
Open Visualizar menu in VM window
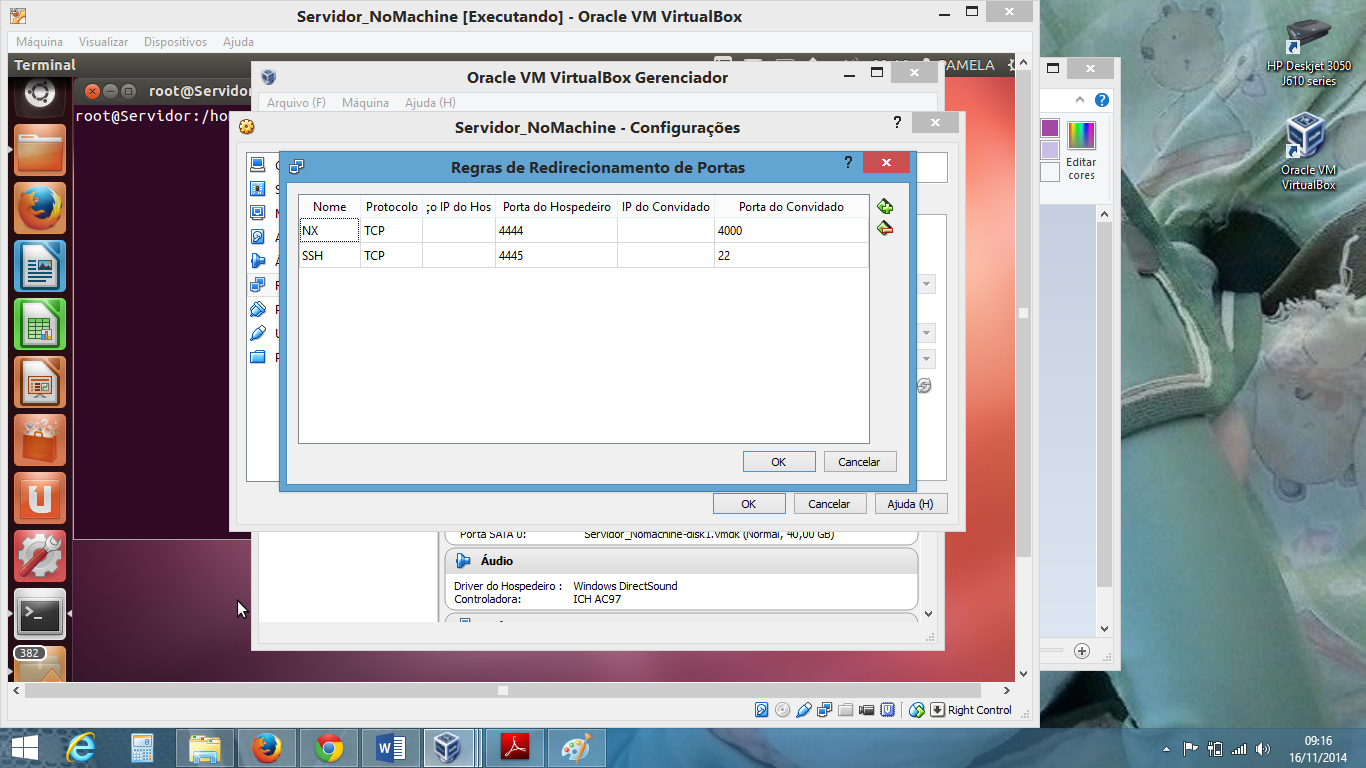[103, 42]
